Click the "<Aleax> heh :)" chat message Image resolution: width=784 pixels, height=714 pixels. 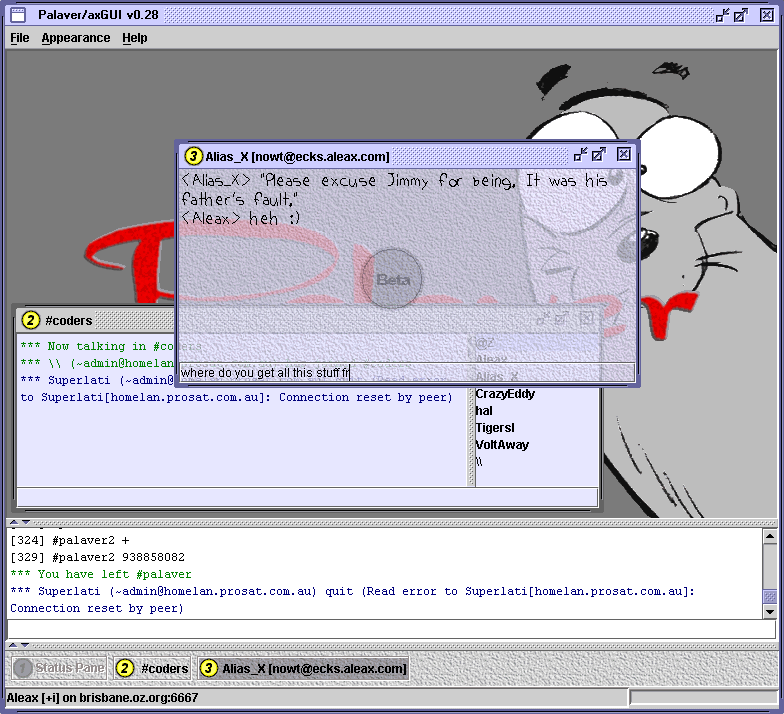[x=240, y=218]
